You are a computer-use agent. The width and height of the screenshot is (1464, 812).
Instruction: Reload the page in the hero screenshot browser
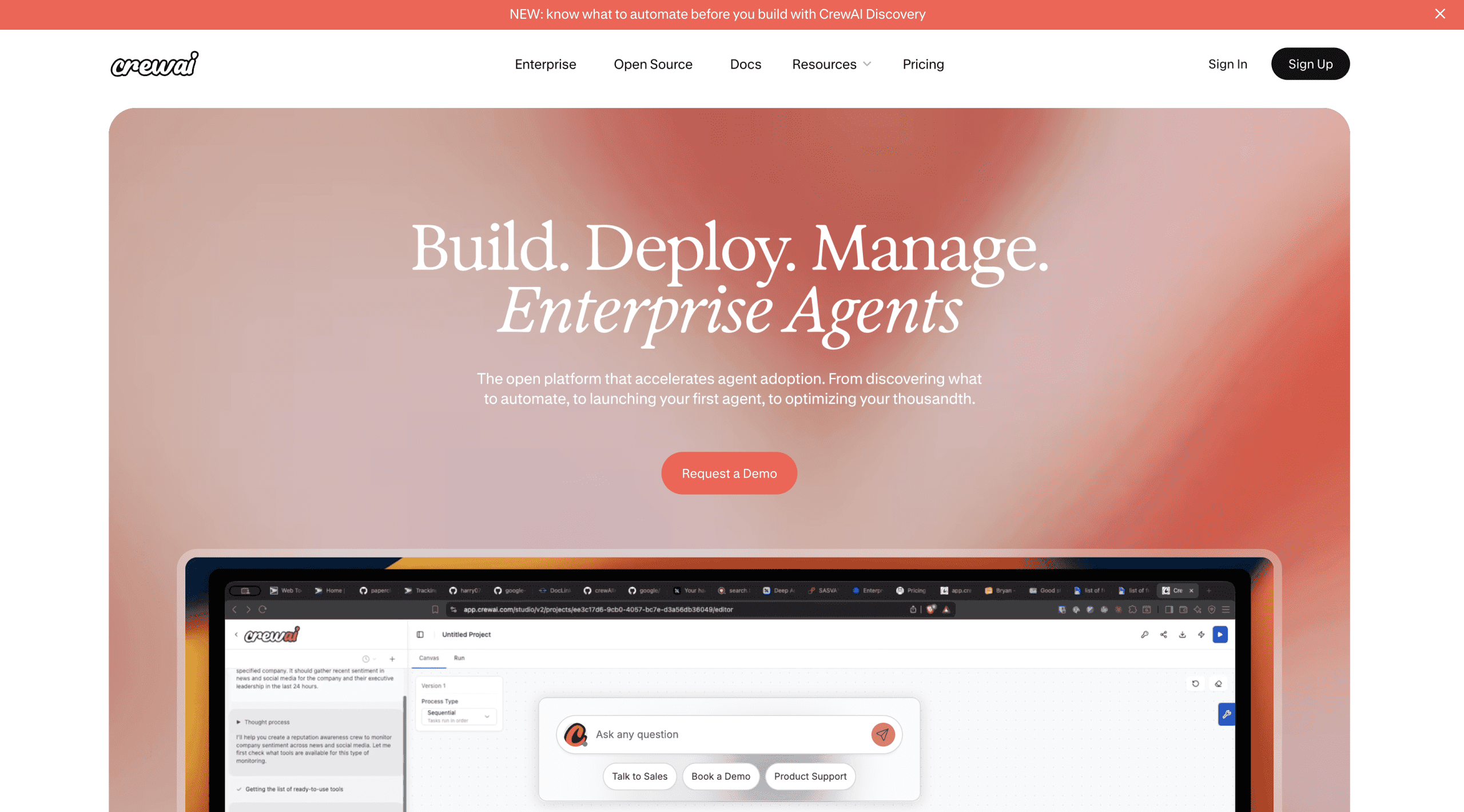click(263, 610)
